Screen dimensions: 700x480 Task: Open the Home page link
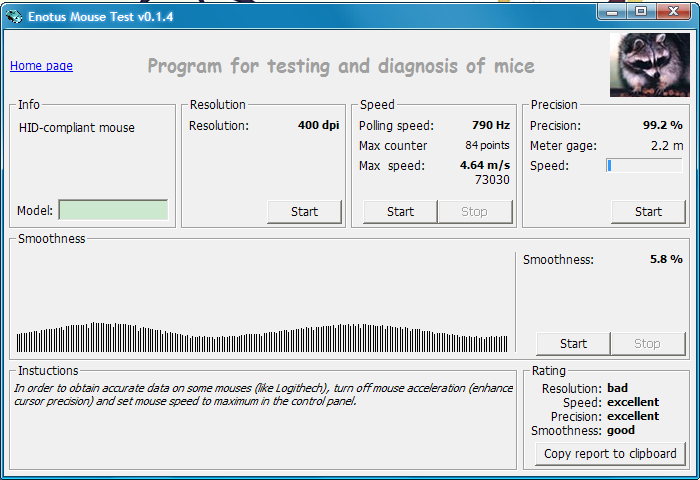[41, 66]
